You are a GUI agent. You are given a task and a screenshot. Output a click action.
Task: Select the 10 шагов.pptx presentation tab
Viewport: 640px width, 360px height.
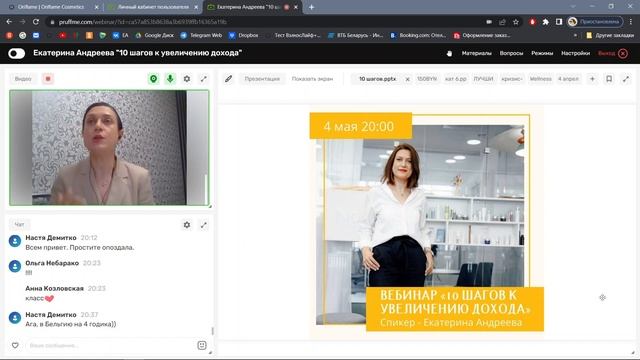377,79
